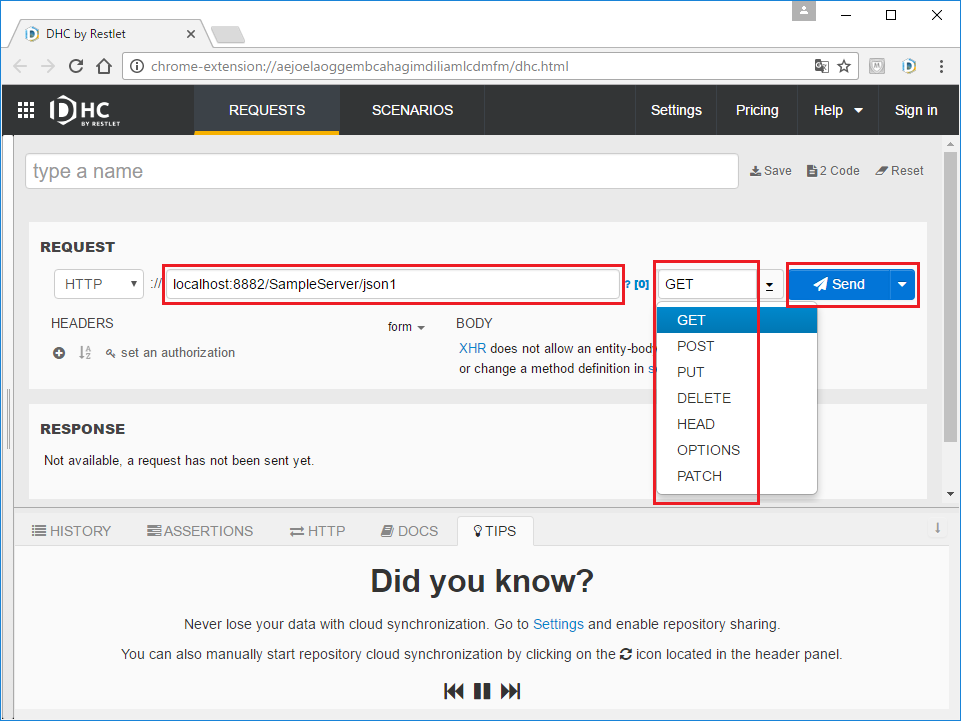Open the HTTP scheme dropdown
This screenshot has height=721, width=961.
[99, 284]
